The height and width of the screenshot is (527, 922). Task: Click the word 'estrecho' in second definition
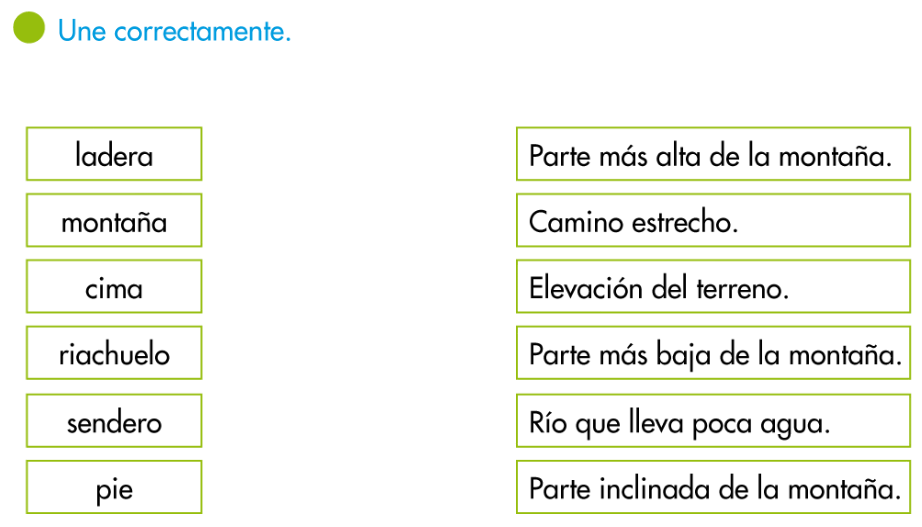[x=682, y=222]
